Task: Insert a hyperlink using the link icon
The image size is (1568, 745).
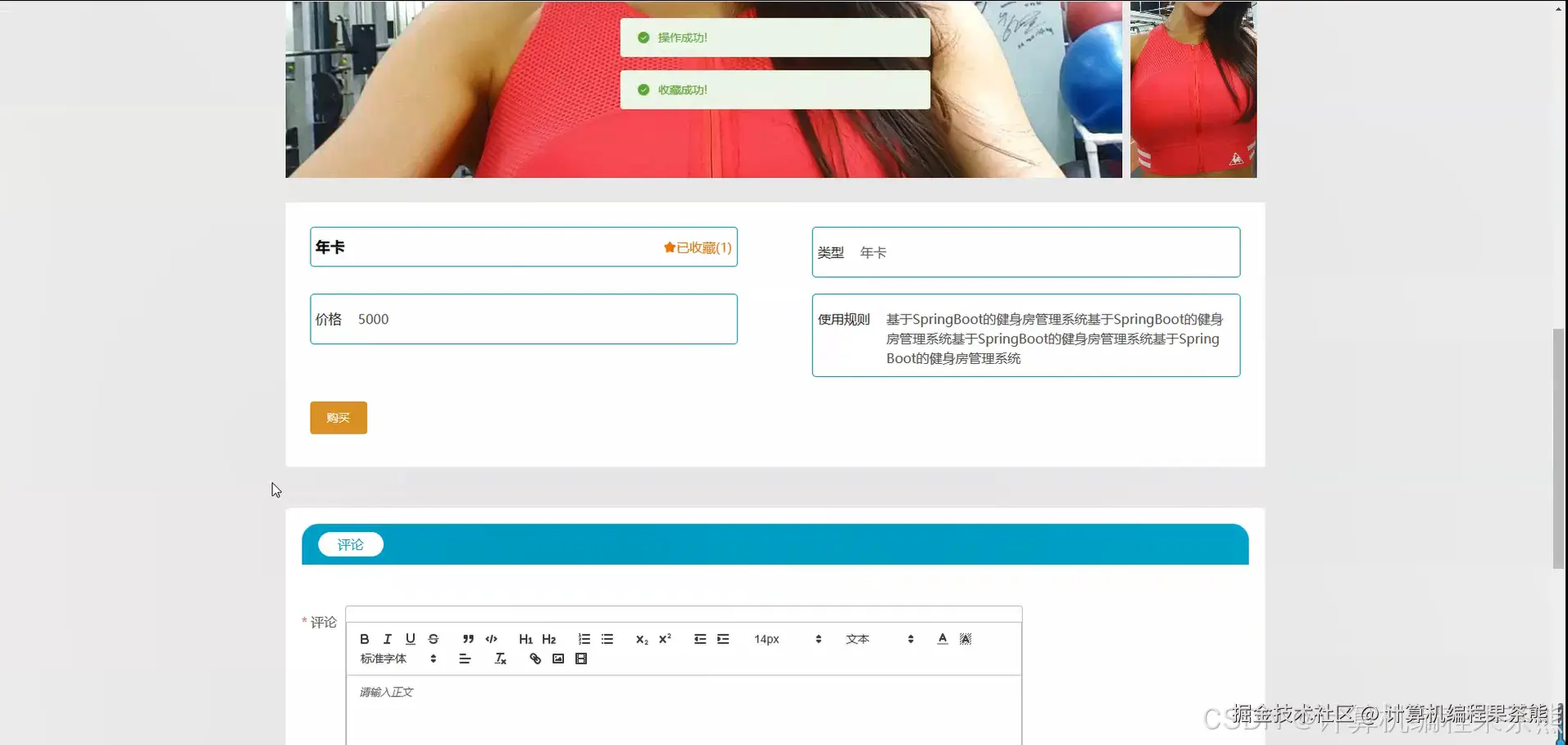Action: click(534, 658)
